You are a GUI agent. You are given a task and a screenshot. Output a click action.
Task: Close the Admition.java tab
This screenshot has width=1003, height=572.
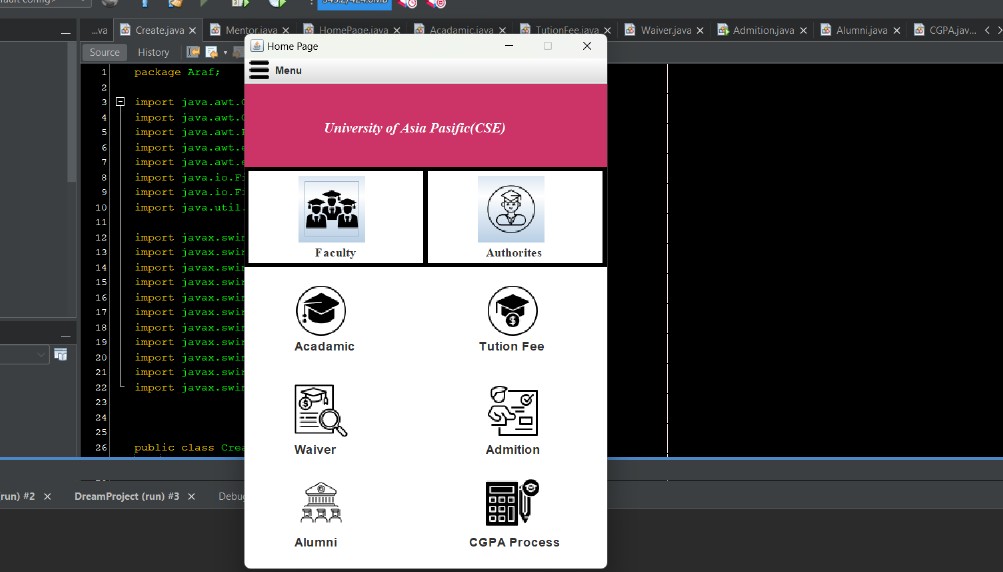803,30
